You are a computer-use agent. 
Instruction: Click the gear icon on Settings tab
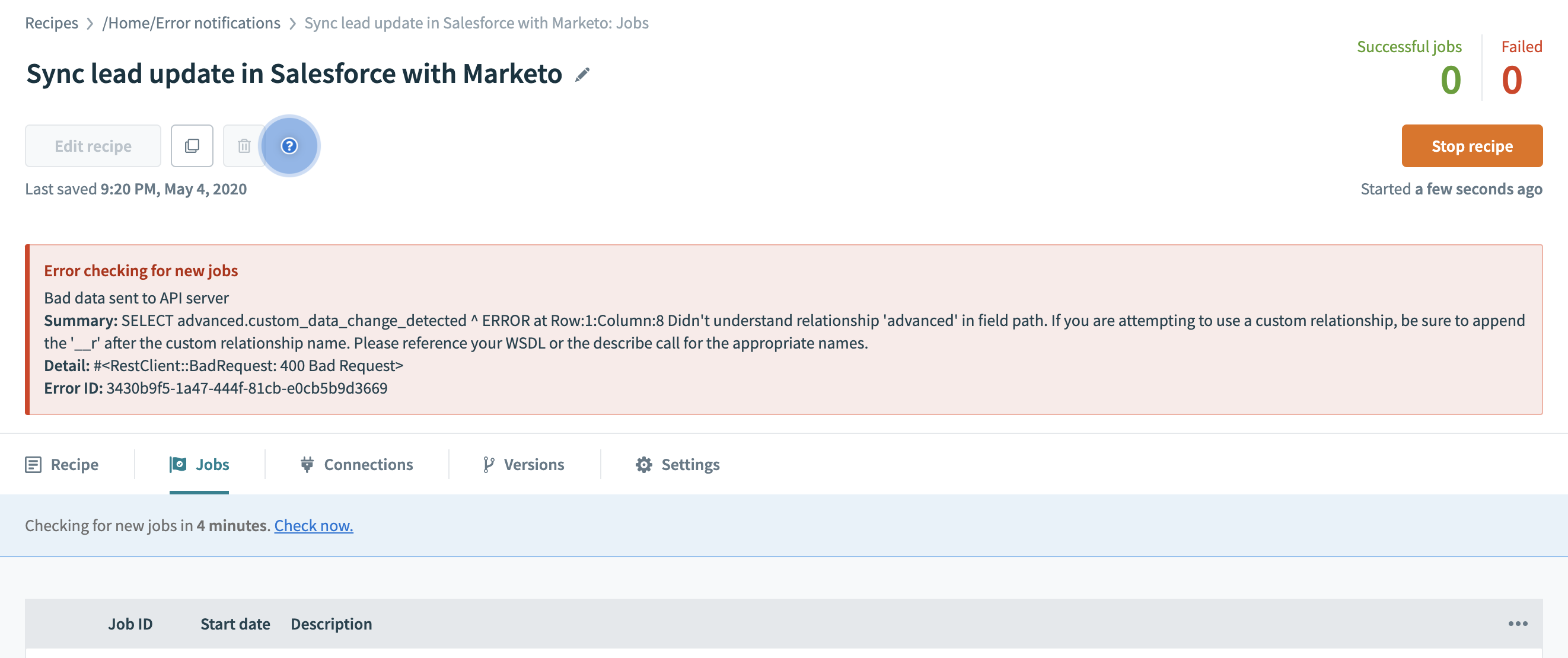click(643, 465)
